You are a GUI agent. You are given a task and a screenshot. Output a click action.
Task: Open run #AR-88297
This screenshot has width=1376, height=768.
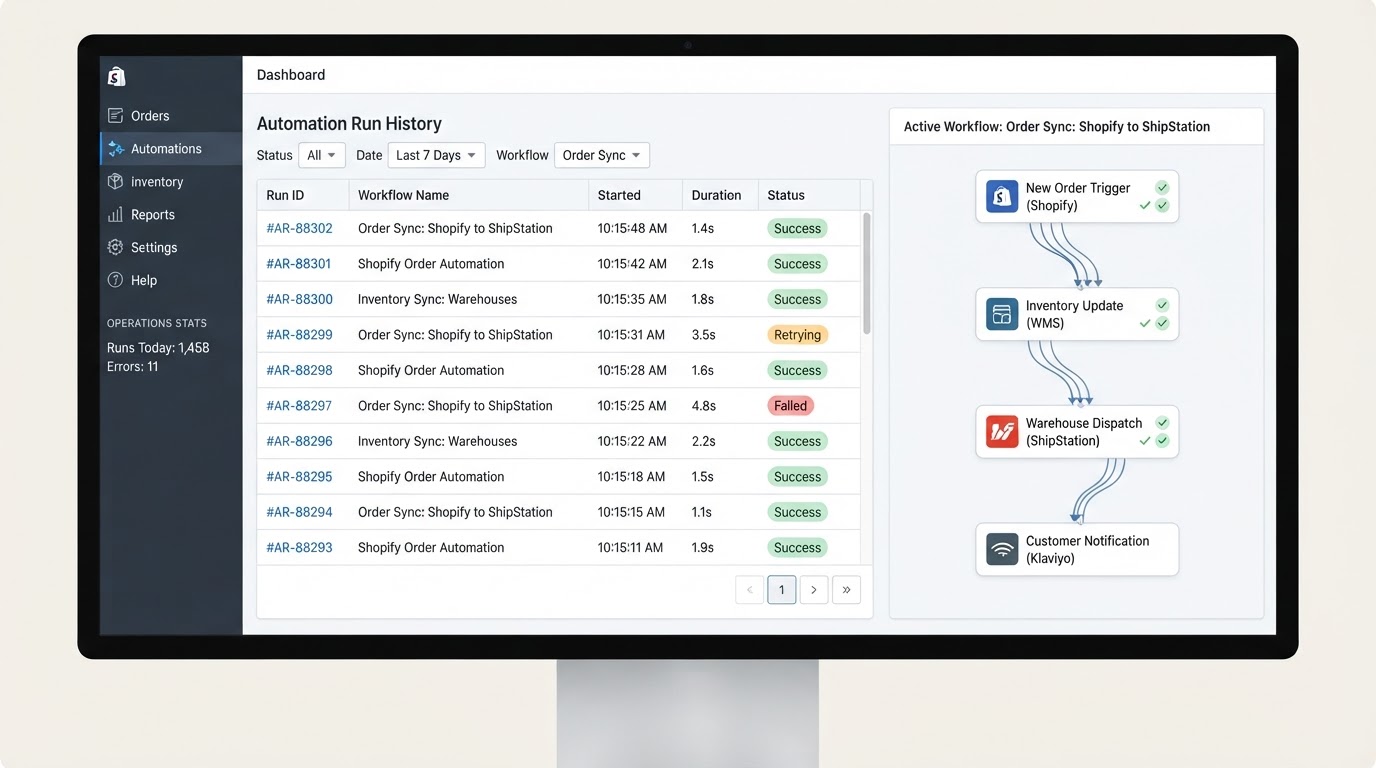point(299,406)
